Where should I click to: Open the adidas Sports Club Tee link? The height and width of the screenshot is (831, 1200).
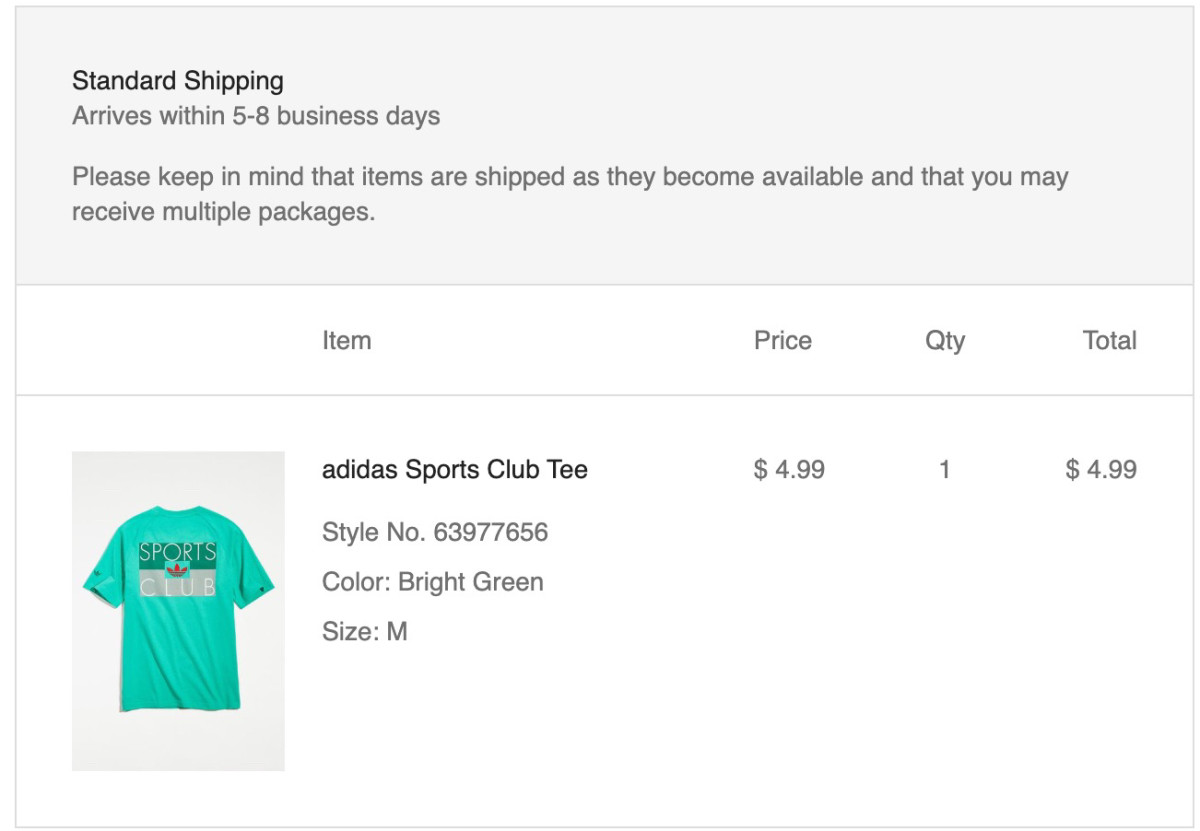pyautogui.click(x=454, y=469)
